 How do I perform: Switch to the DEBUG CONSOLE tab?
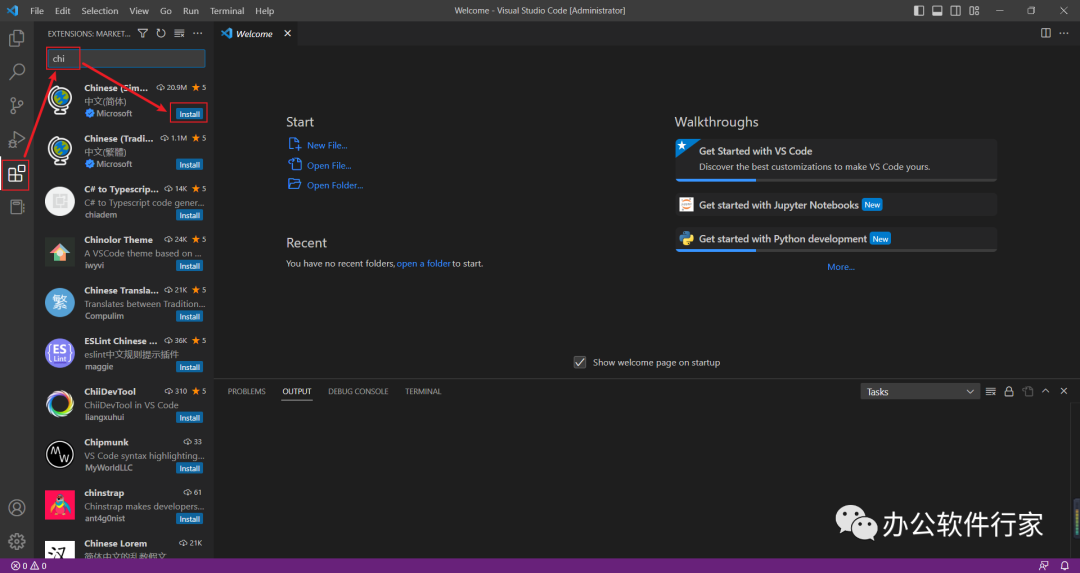point(358,391)
